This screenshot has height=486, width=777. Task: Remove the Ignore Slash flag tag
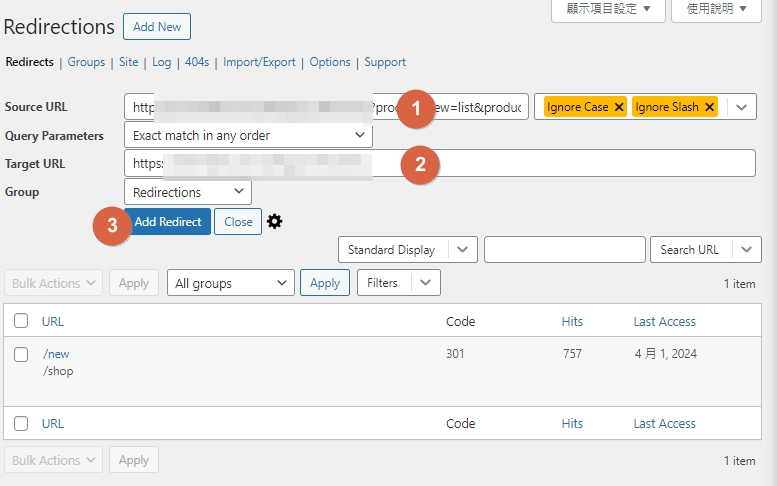point(709,107)
